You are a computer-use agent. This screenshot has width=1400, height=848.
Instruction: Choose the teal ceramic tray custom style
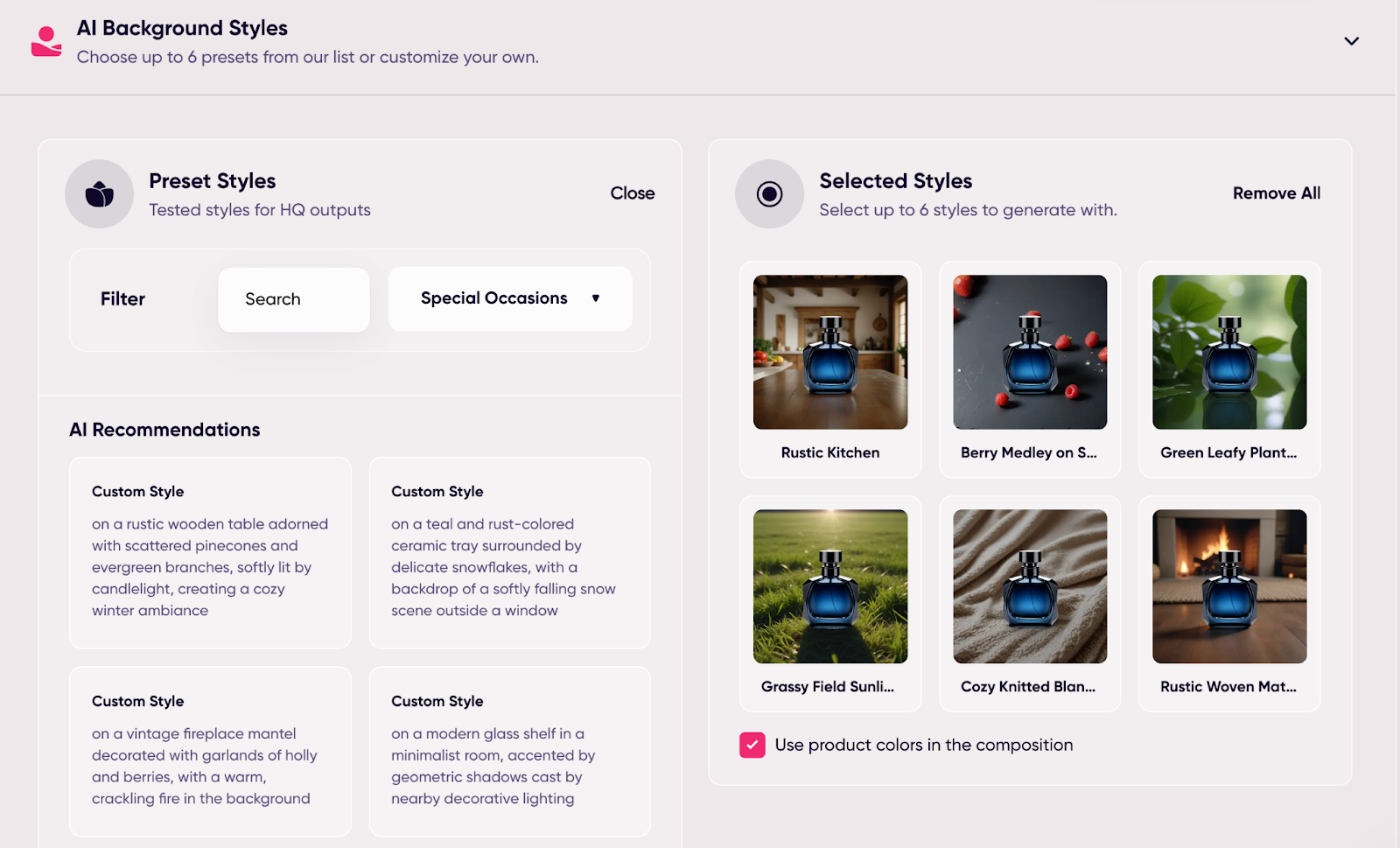(x=509, y=552)
